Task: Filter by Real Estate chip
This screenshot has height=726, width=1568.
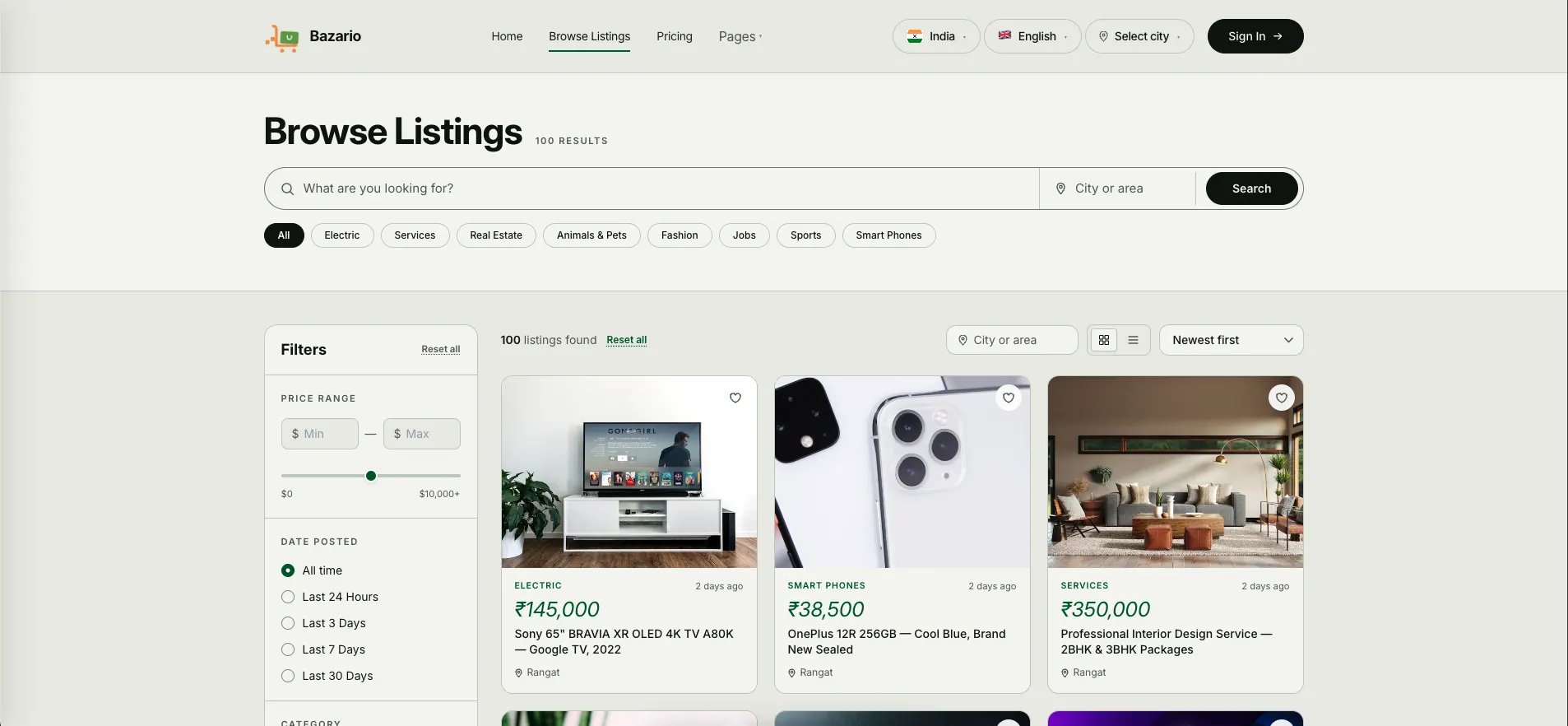Action: (496, 235)
